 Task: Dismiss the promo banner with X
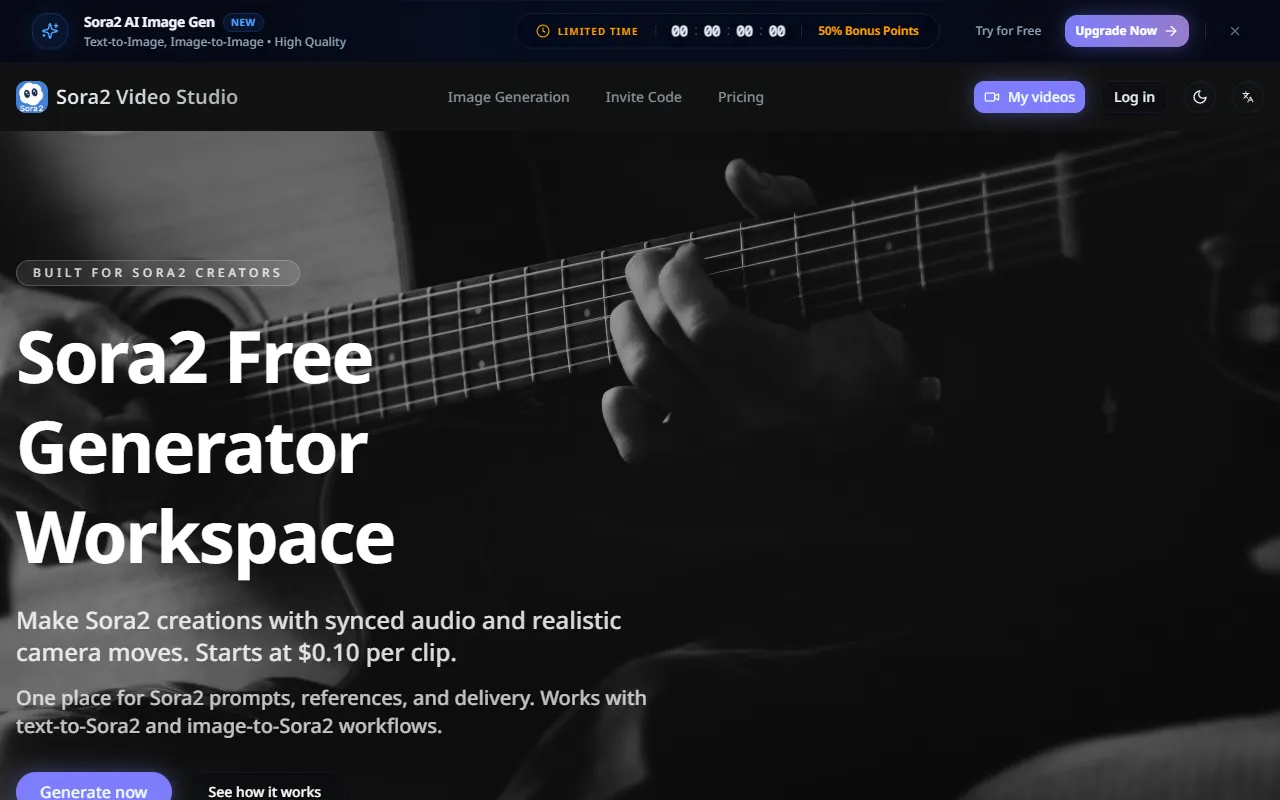(1235, 31)
